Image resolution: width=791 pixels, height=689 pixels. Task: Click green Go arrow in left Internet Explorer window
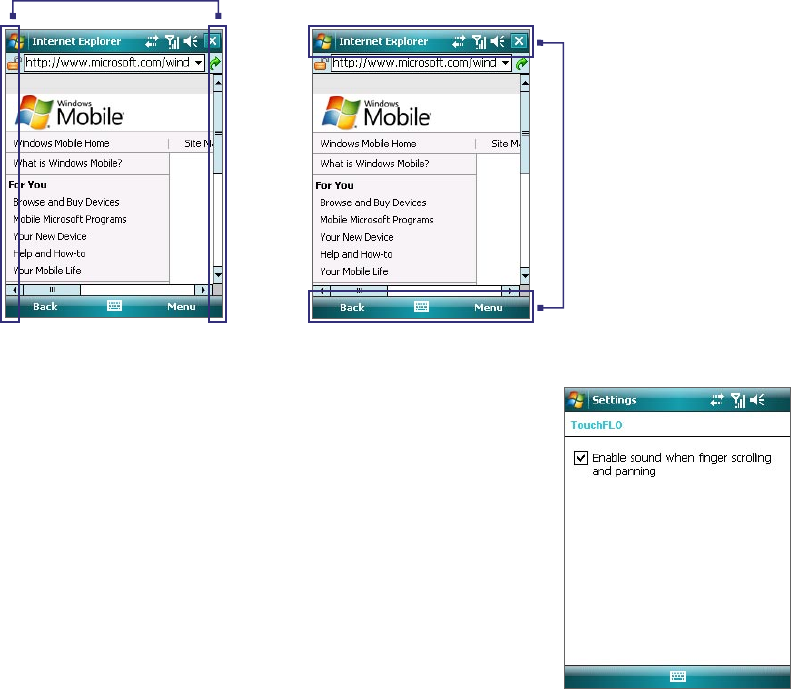[x=215, y=63]
